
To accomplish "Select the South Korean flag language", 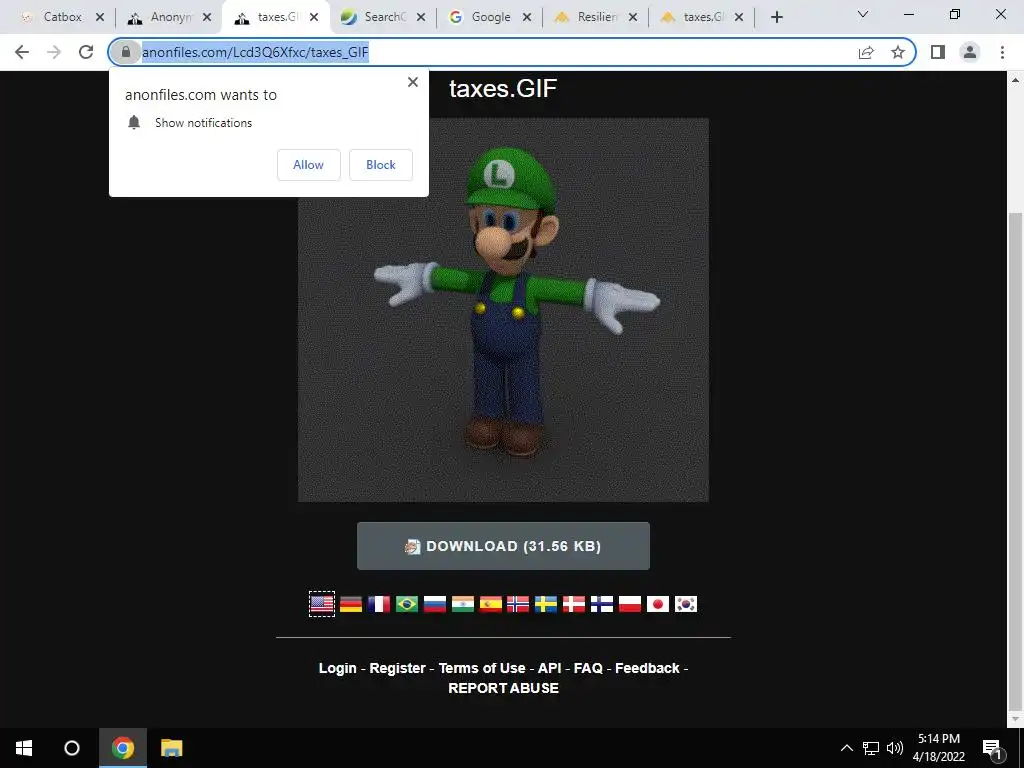I will [x=686, y=604].
